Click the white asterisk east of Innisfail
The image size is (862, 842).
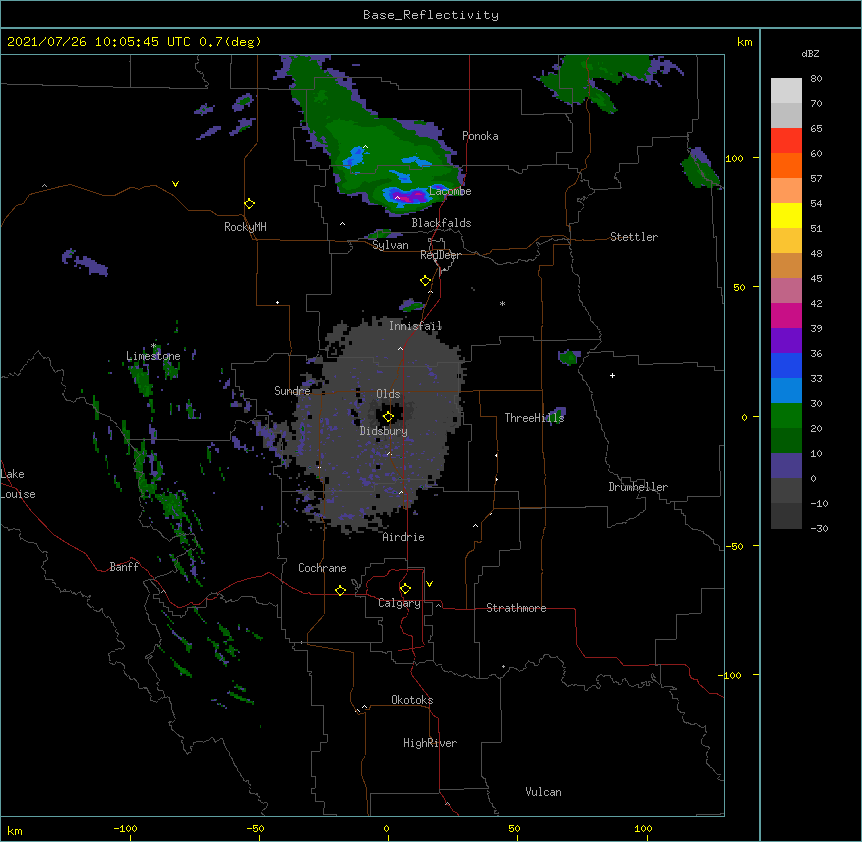502,304
